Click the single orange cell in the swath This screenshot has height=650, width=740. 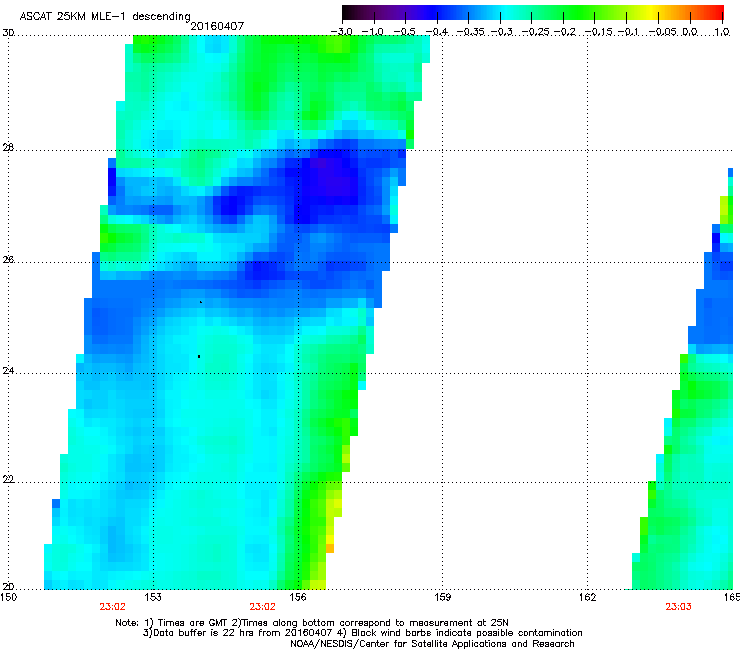[x=330, y=549]
